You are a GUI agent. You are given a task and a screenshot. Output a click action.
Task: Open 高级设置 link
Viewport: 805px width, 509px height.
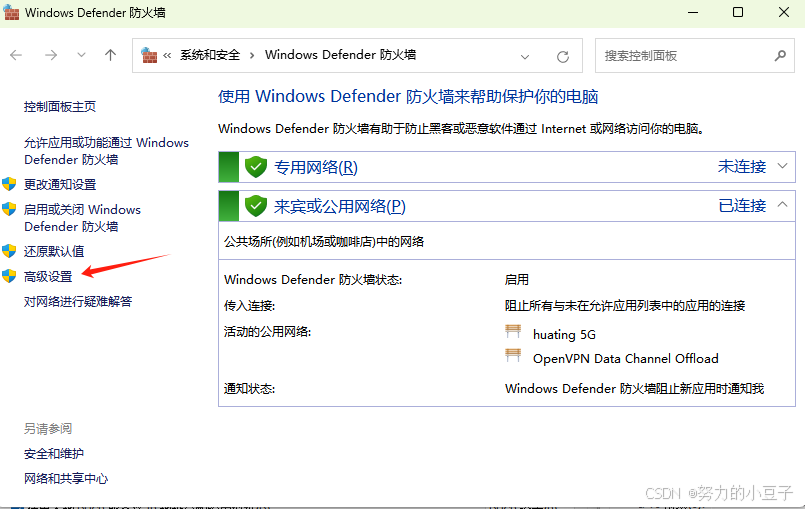48,276
